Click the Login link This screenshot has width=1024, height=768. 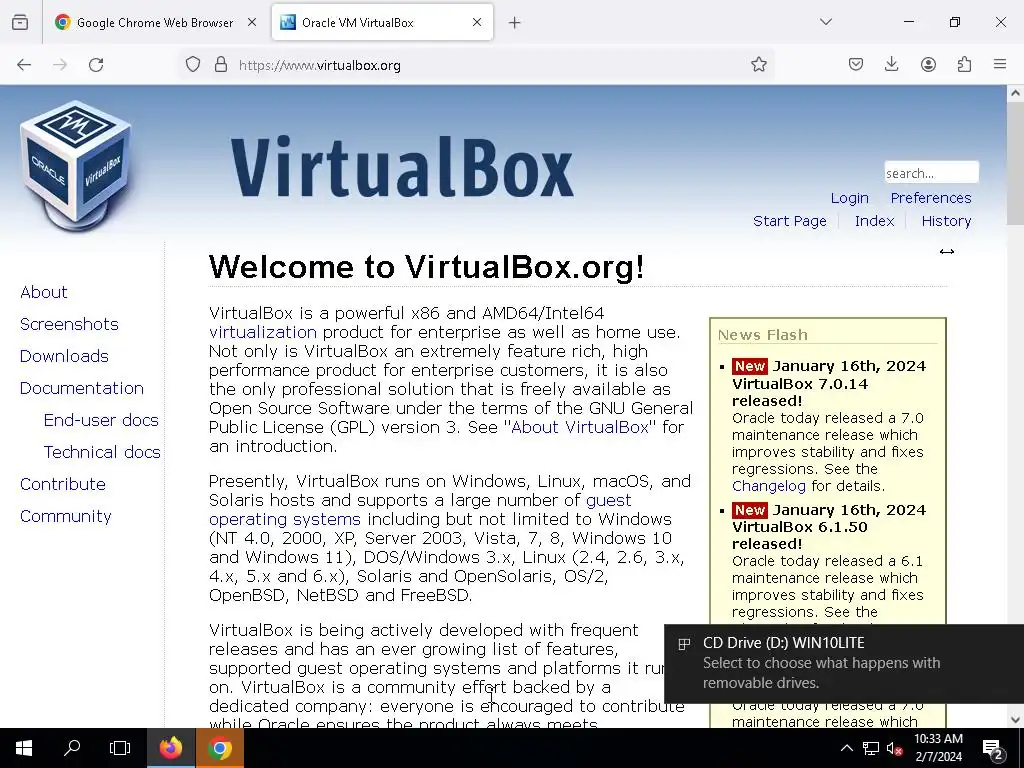[849, 198]
